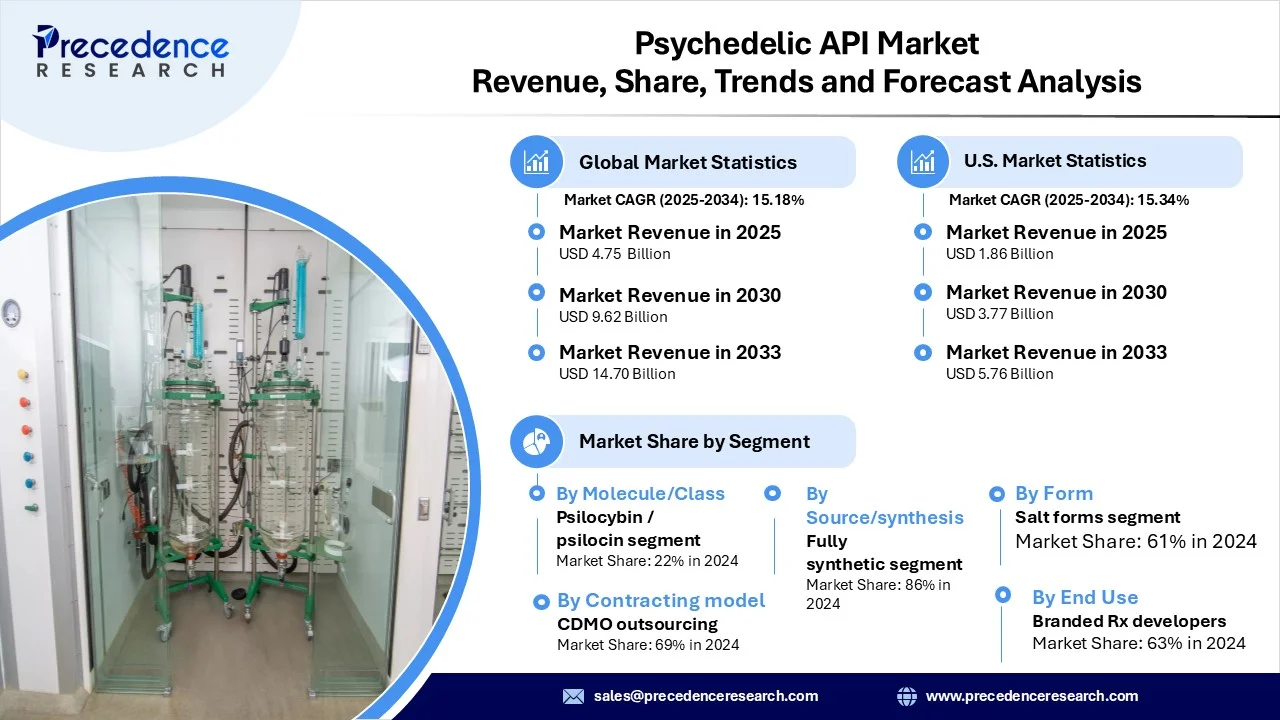The height and width of the screenshot is (720, 1280).
Task: Click the Market Share by Segment pie icon
Action: tap(537, 441)
